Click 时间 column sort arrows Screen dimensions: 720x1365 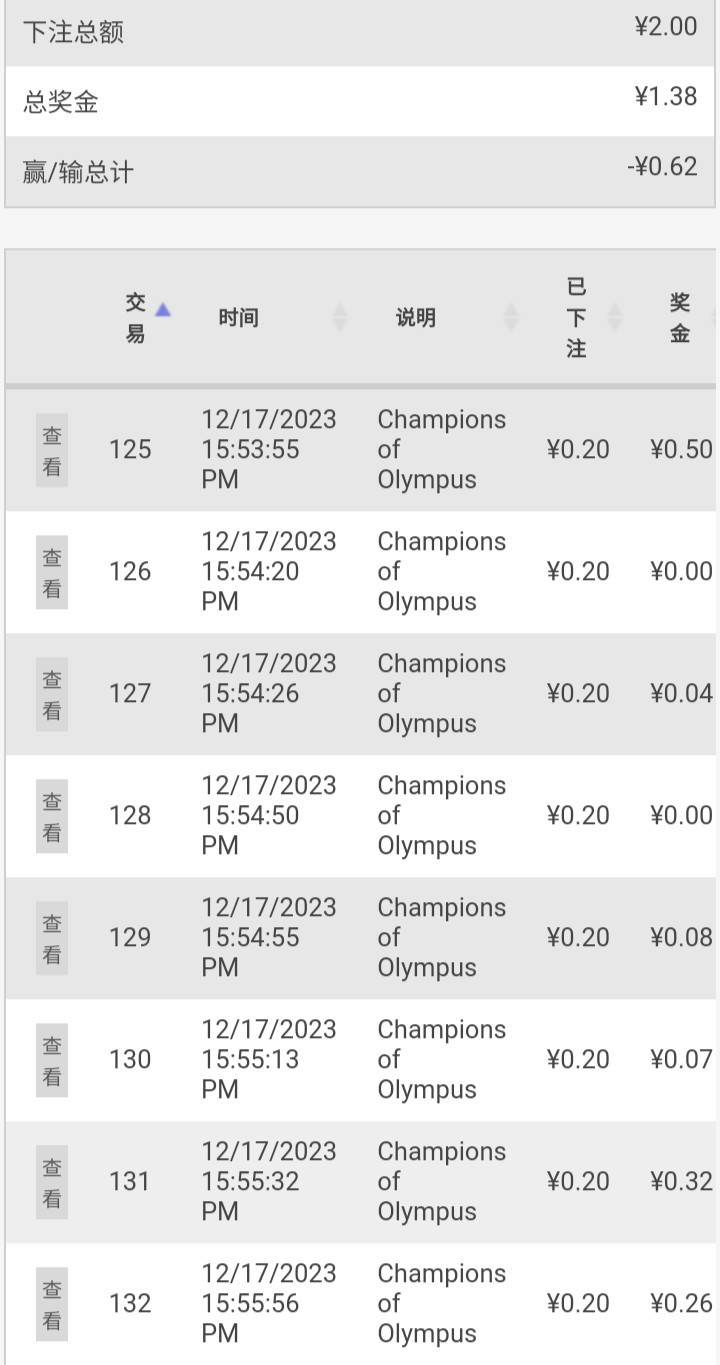[340, 318]
